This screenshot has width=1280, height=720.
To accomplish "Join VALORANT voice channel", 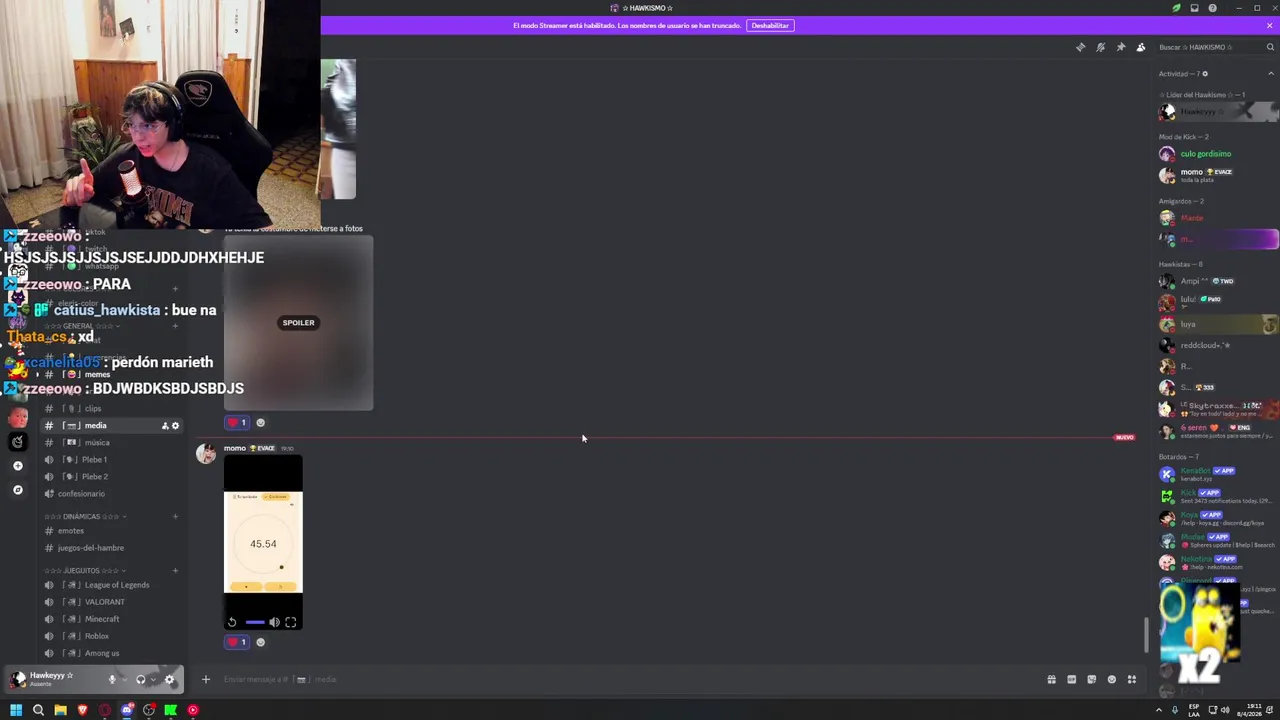I will (x=110, y=602).
